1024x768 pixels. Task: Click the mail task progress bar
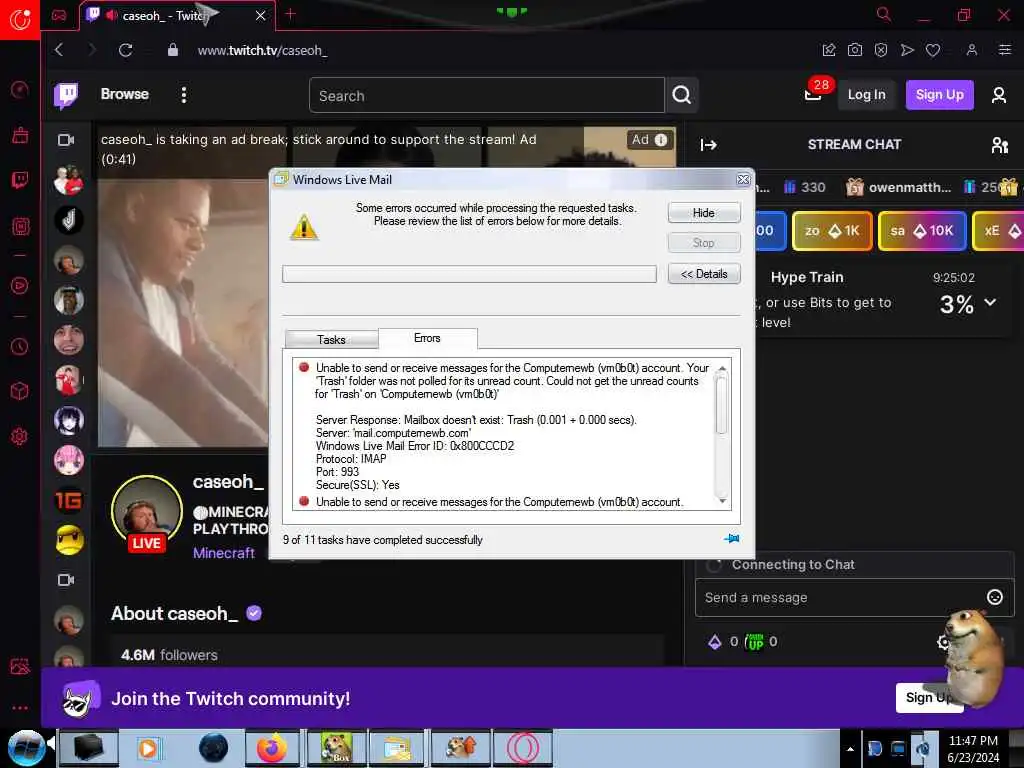tap(469, 274)
